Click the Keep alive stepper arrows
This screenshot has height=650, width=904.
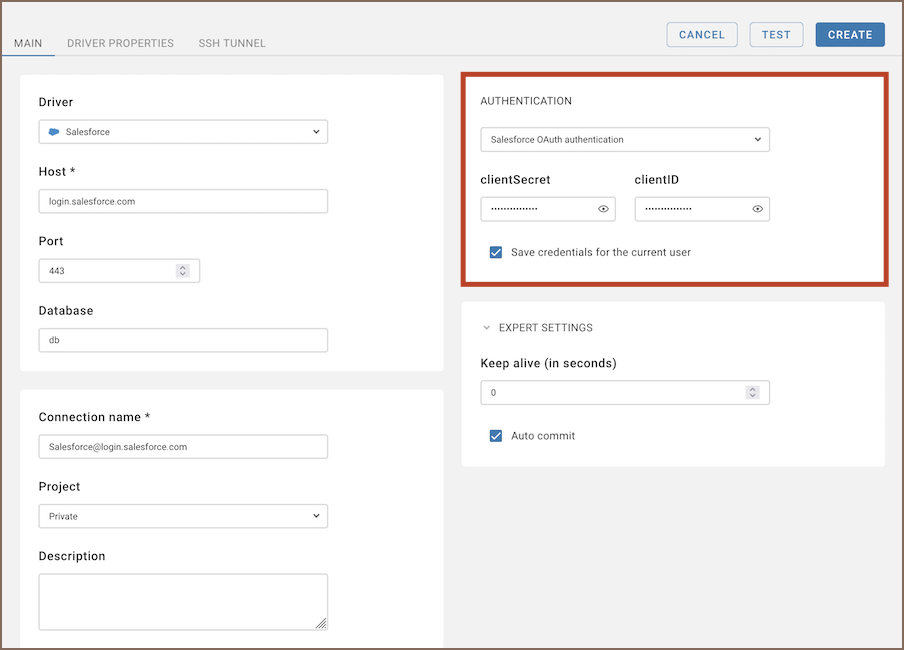(752, 393)
